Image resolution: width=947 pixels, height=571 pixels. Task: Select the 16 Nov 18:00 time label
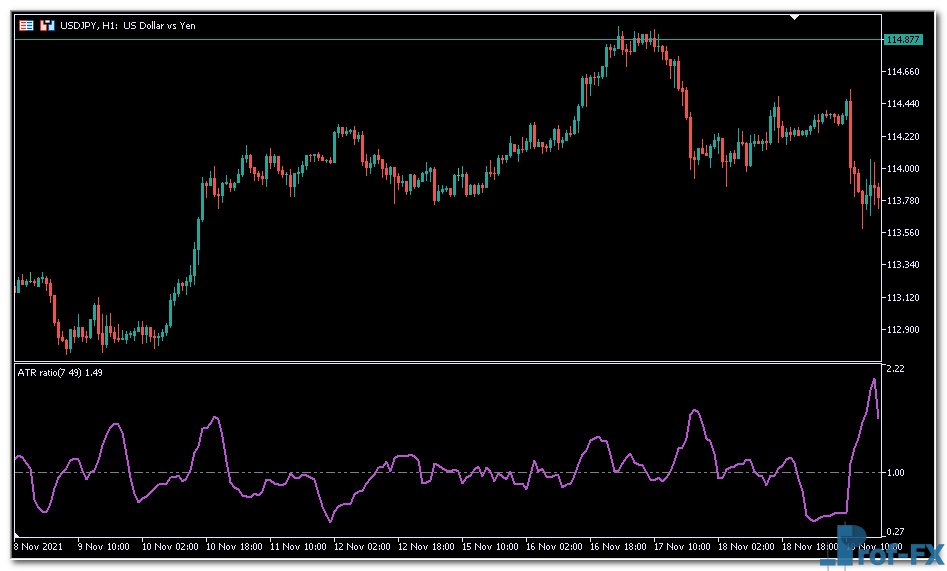pos(620,547)
